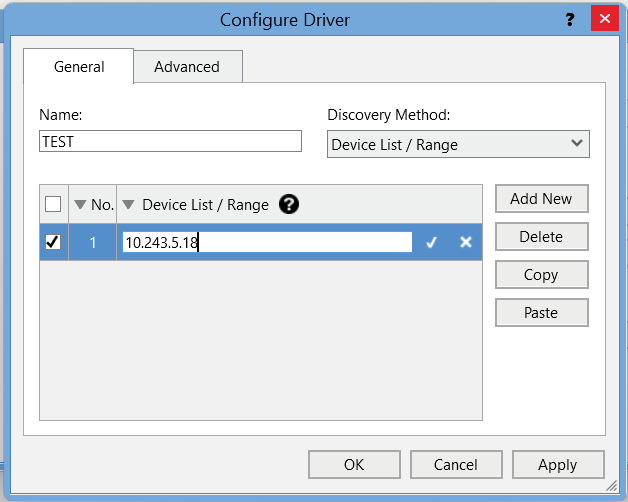628x502 pixels.
Task: Click the sort triangle in the No. column
Action: click(81, 204)
